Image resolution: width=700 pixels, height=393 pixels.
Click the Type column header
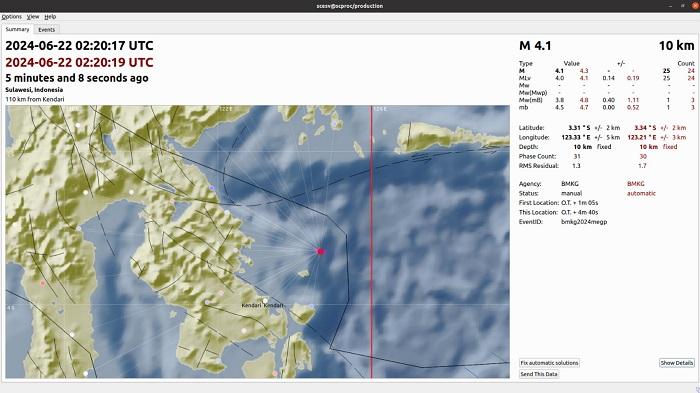point(525,63)
